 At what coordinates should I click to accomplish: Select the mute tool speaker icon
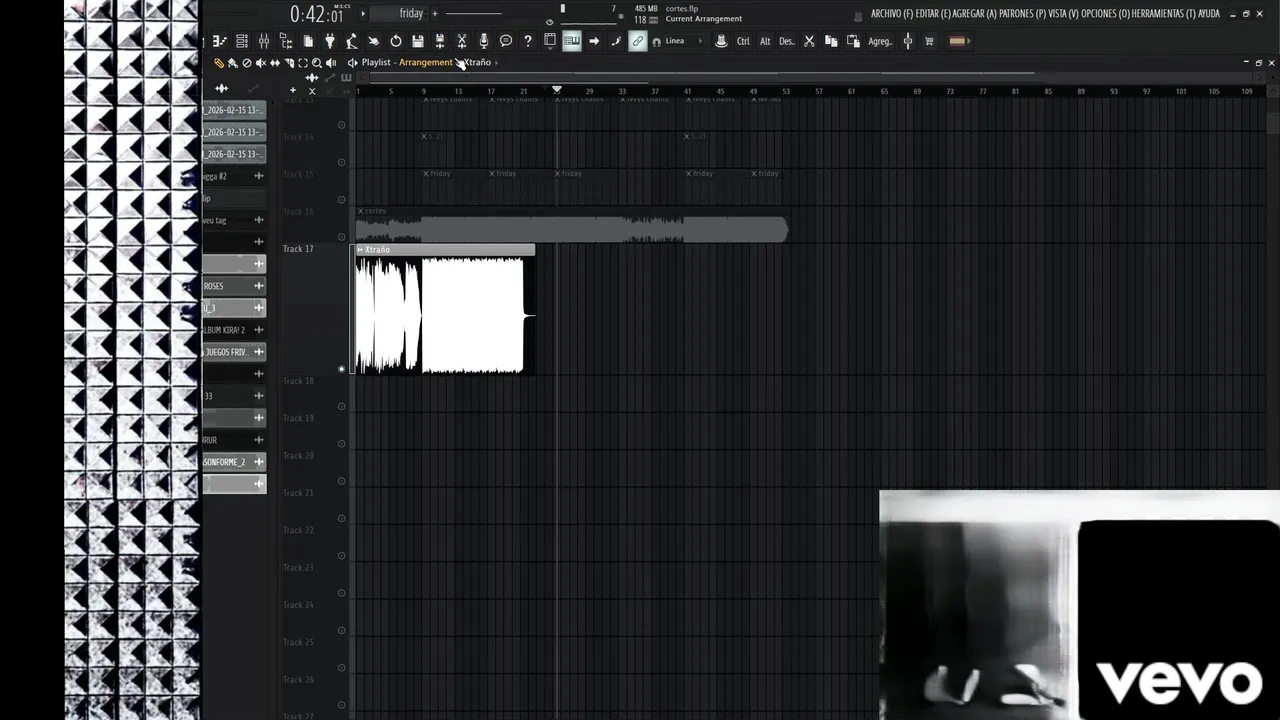pos(260,62)
